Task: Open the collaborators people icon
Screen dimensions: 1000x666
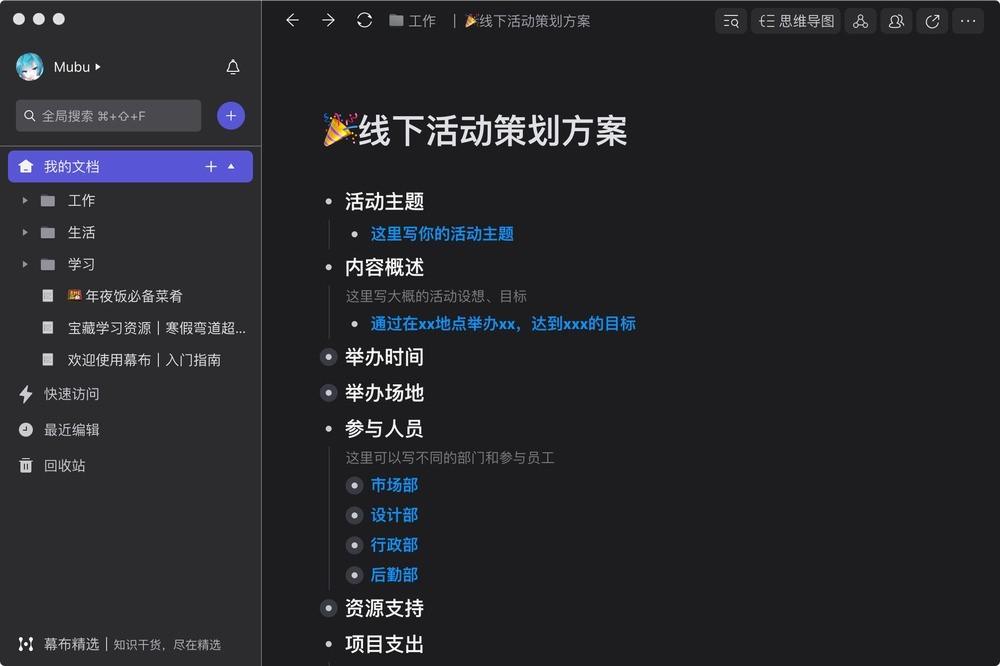Action: click(x=896, y=21)
